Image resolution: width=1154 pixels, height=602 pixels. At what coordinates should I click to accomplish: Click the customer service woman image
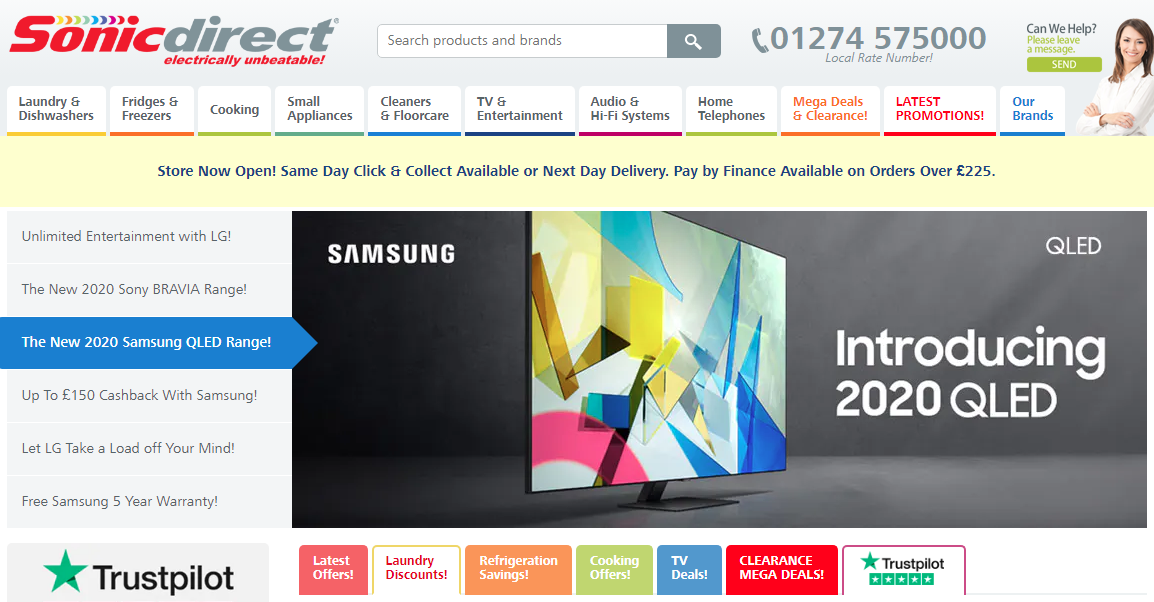pos(1116,77)
